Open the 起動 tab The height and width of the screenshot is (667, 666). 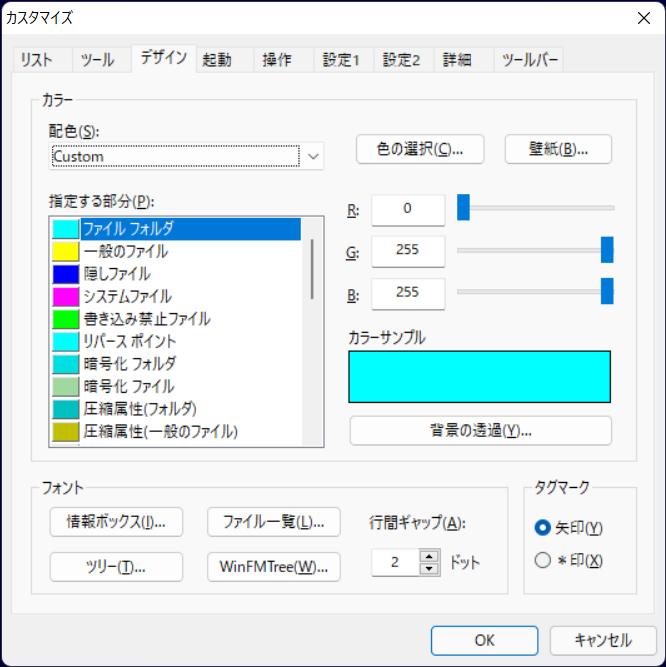click(x=216, y=60)
